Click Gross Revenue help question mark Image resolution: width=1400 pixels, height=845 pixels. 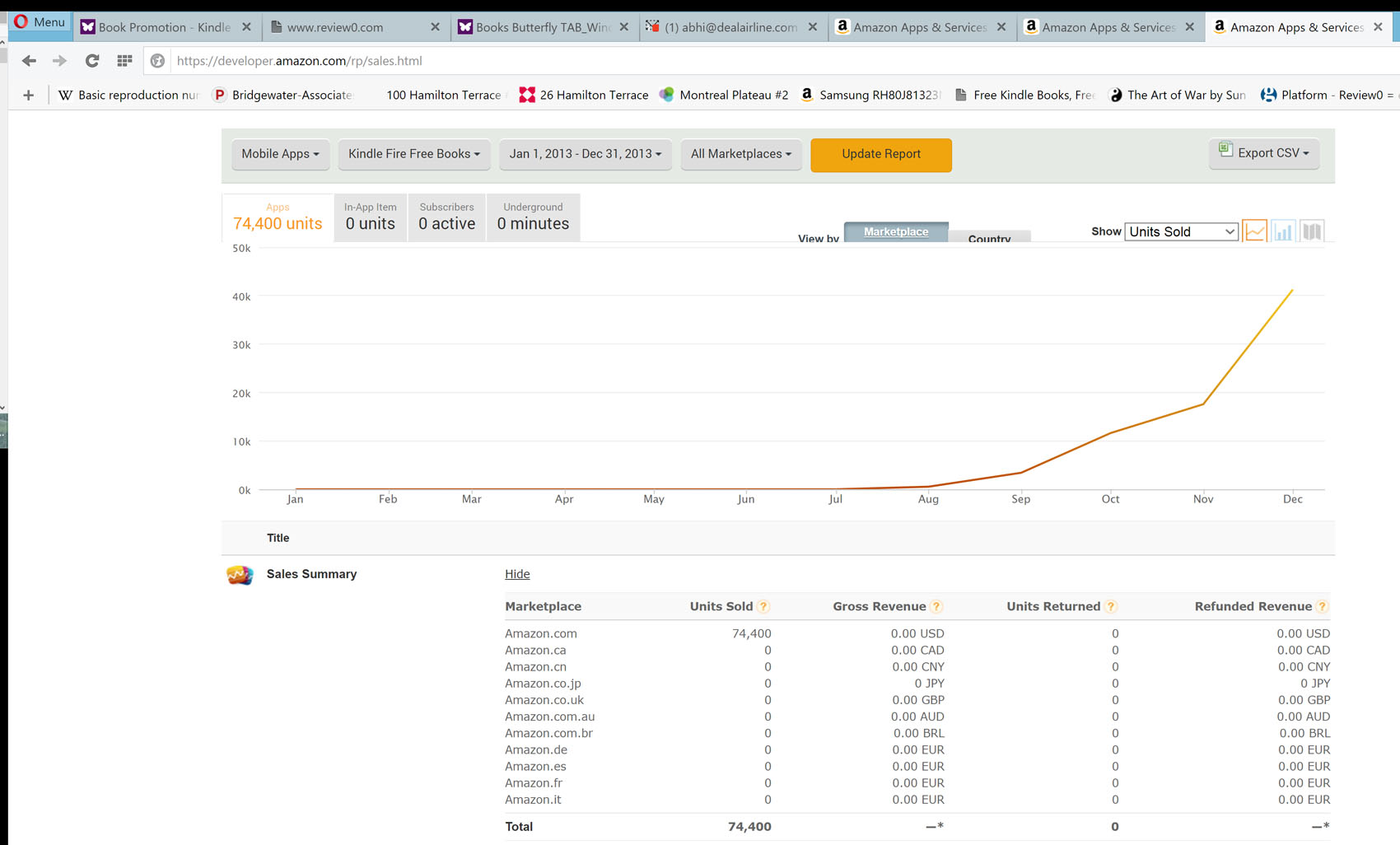pos(936,607)
